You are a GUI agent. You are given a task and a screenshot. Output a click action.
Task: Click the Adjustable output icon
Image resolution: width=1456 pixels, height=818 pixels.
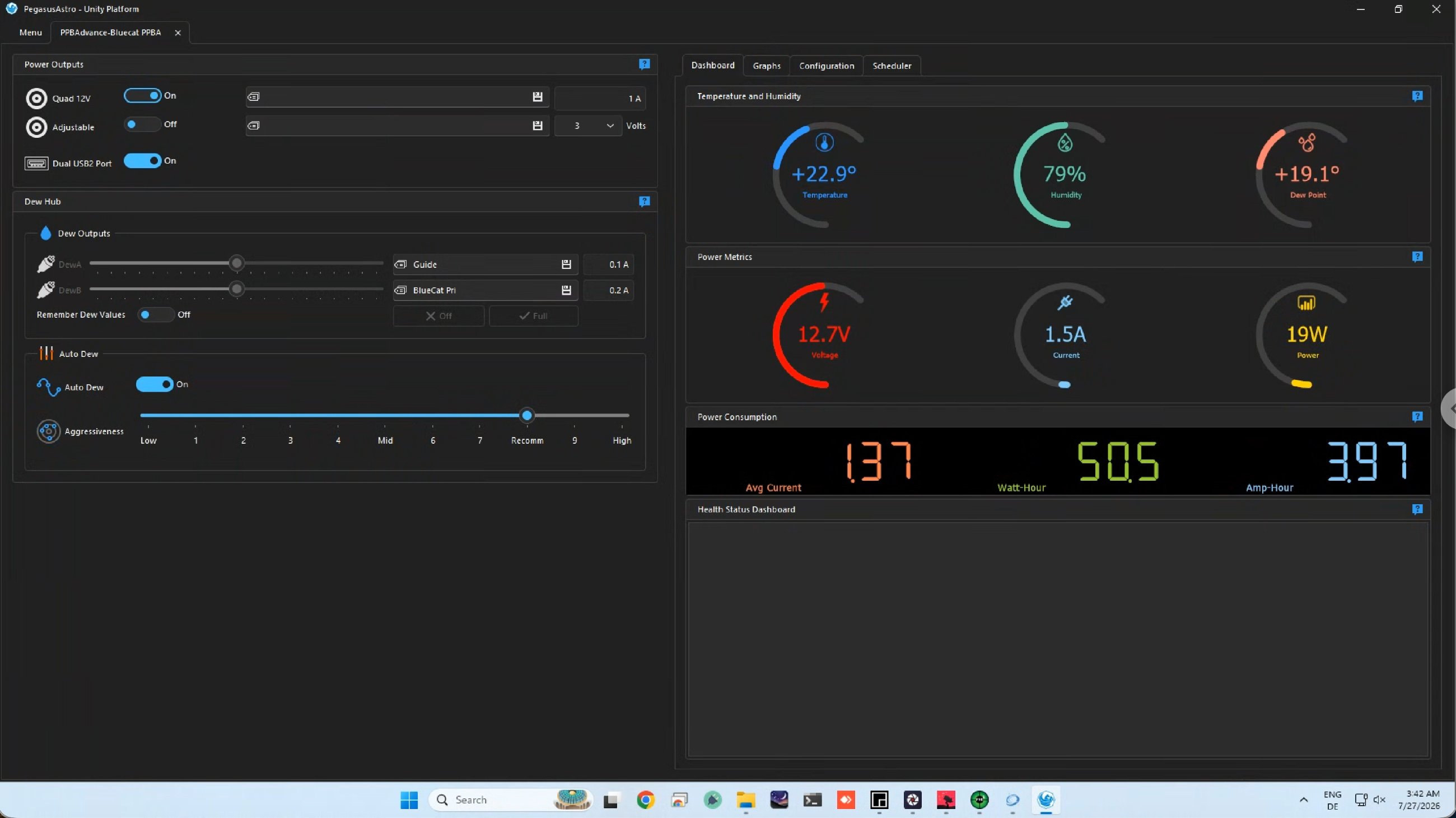(x=37, y=127)
